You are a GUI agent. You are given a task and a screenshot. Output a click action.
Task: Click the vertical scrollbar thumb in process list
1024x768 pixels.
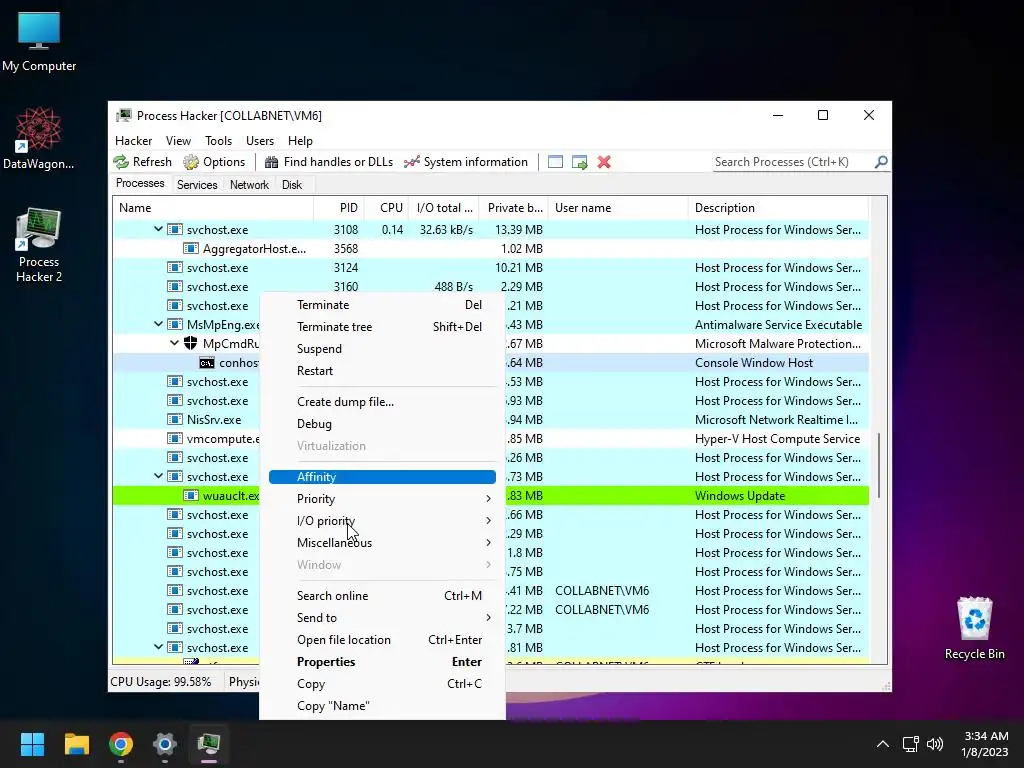point(879,464)
